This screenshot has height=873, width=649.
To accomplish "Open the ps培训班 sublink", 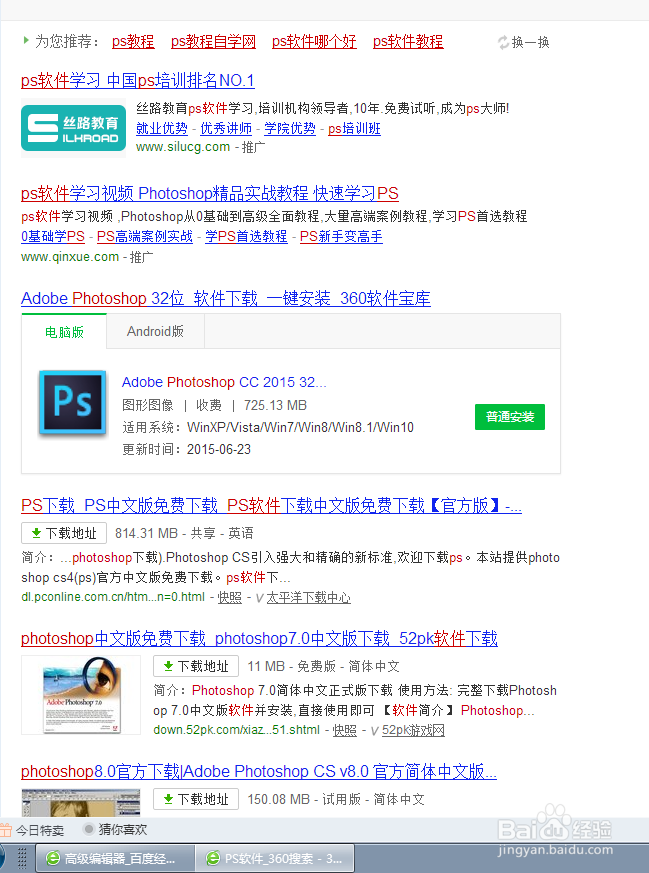I will [x=354, y=129].
